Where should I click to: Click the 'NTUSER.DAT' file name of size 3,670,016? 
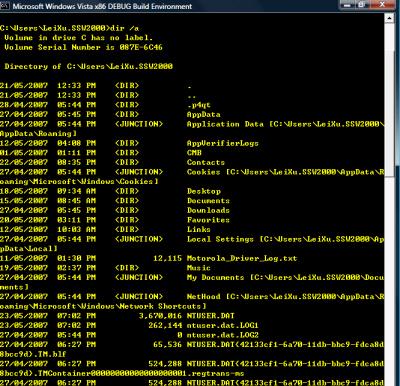tap(211, 316)
